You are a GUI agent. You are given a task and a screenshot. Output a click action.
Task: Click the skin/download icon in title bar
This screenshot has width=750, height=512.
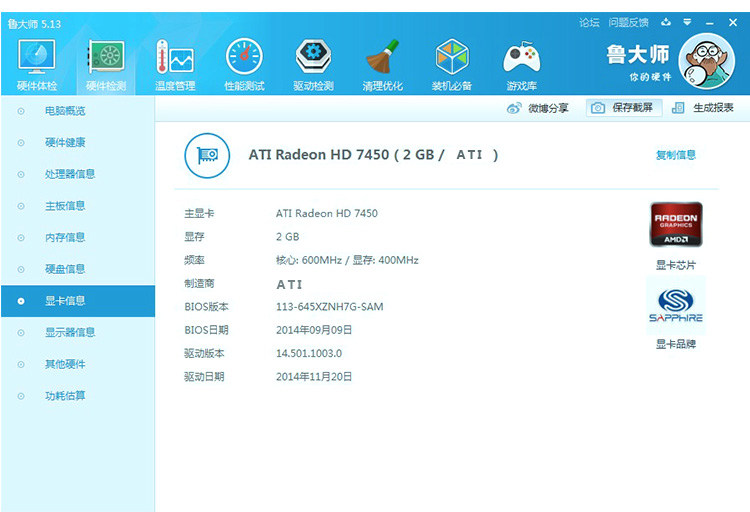pyautogui.click(x=666, y=22)
